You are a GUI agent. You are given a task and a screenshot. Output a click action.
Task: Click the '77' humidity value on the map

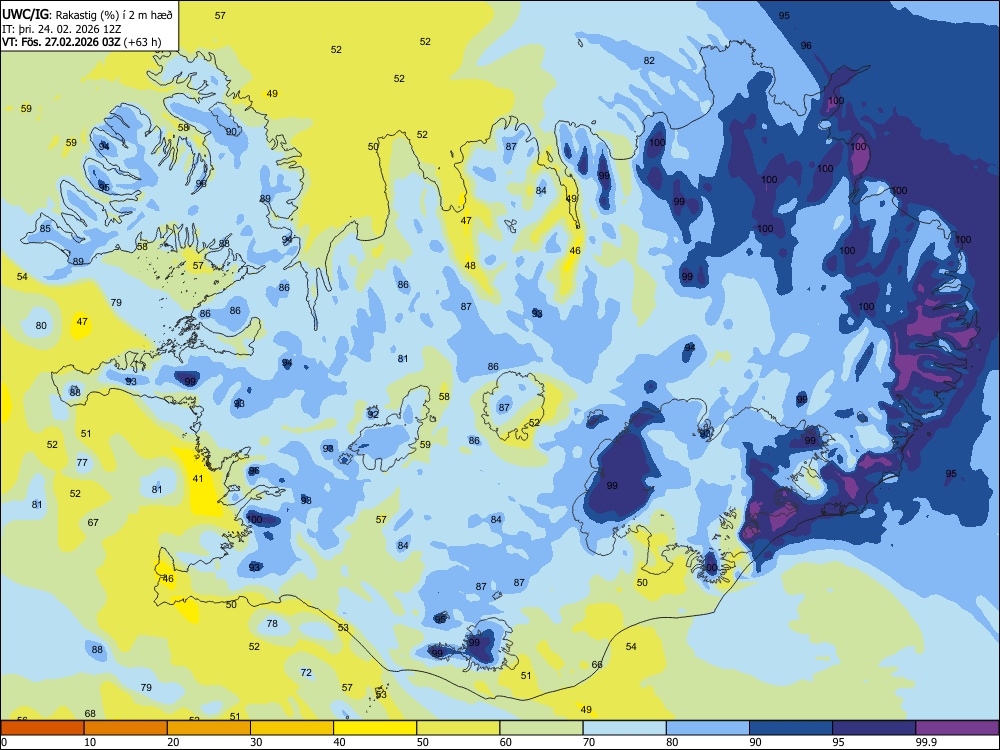(x=82, y=462)
